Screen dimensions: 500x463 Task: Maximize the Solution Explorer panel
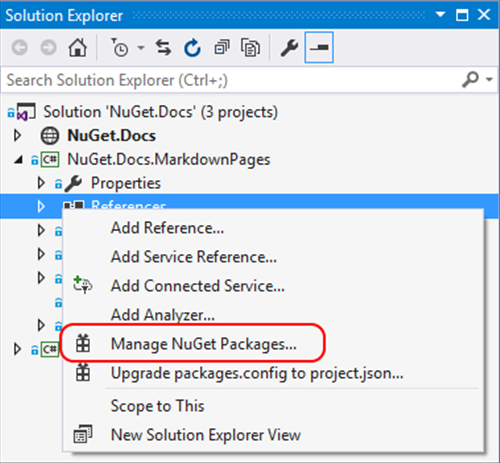[x=462, y=15]
